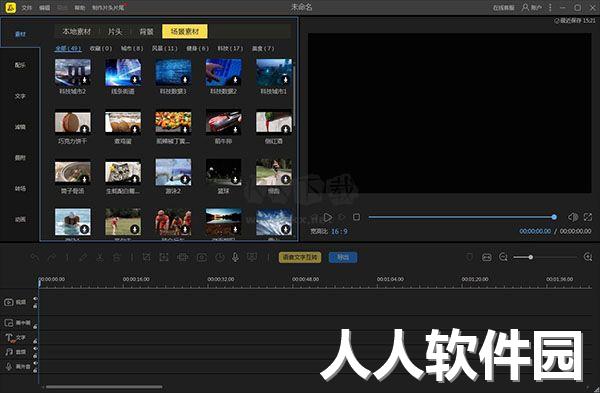Toggle visibility of the video track
This screenshot has width=600, height=393.
pyautogui.click(x=35, y=298)
